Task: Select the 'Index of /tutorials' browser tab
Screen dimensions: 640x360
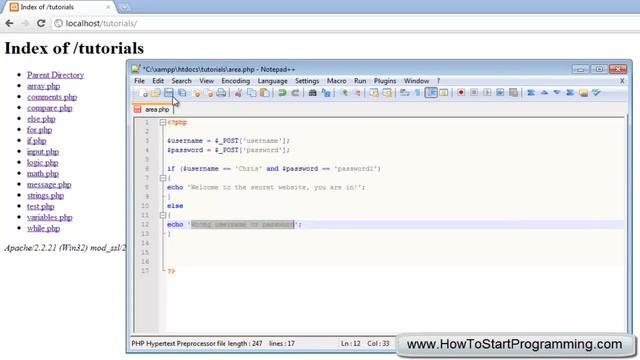Action: pos(60,7)
